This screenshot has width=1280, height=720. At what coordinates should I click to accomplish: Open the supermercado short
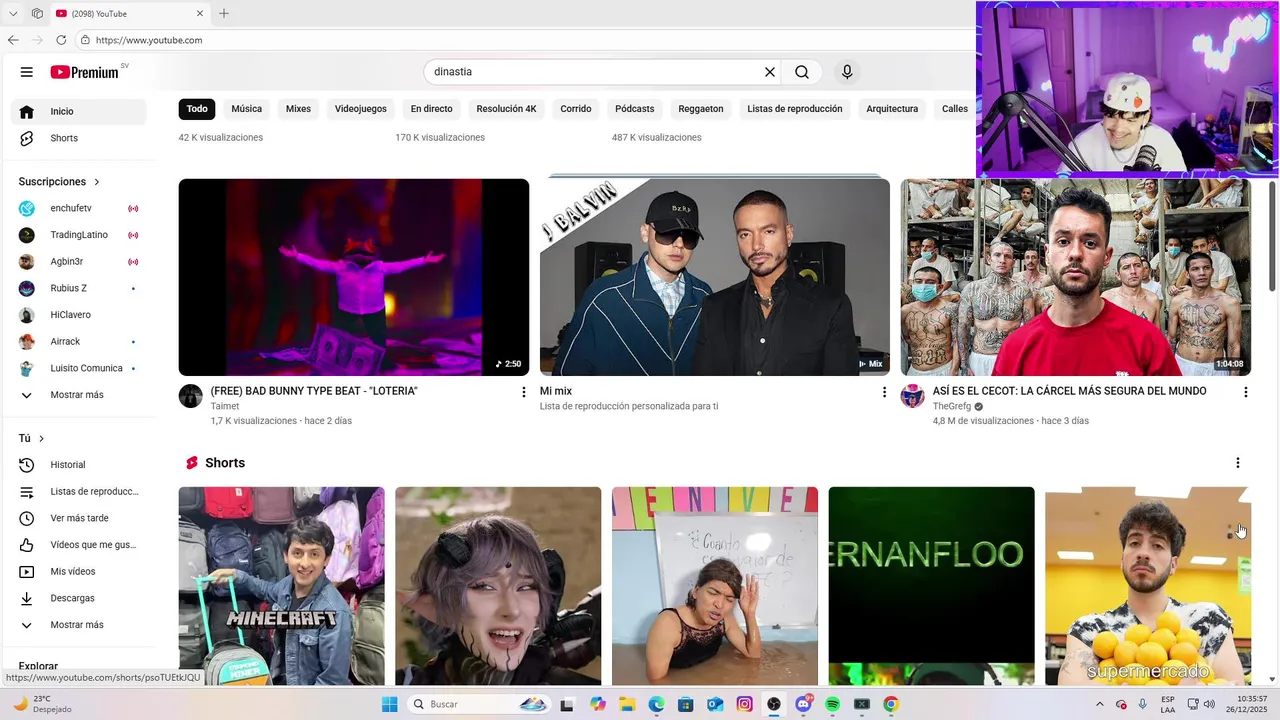[1148, 586]
